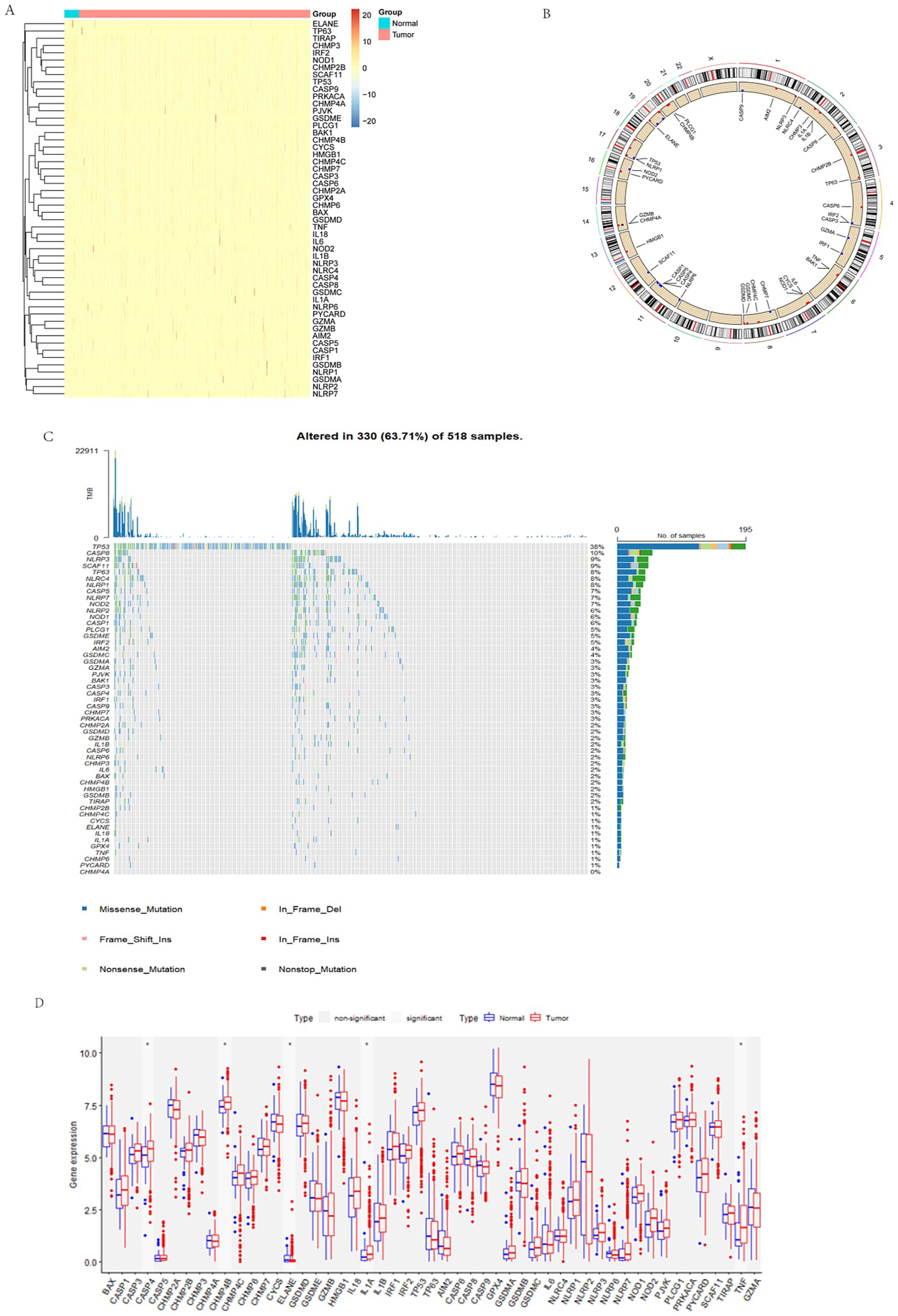Click chromosome X label on circos plot
This screenshot has width=898, height=1316.
coord(711,58)
